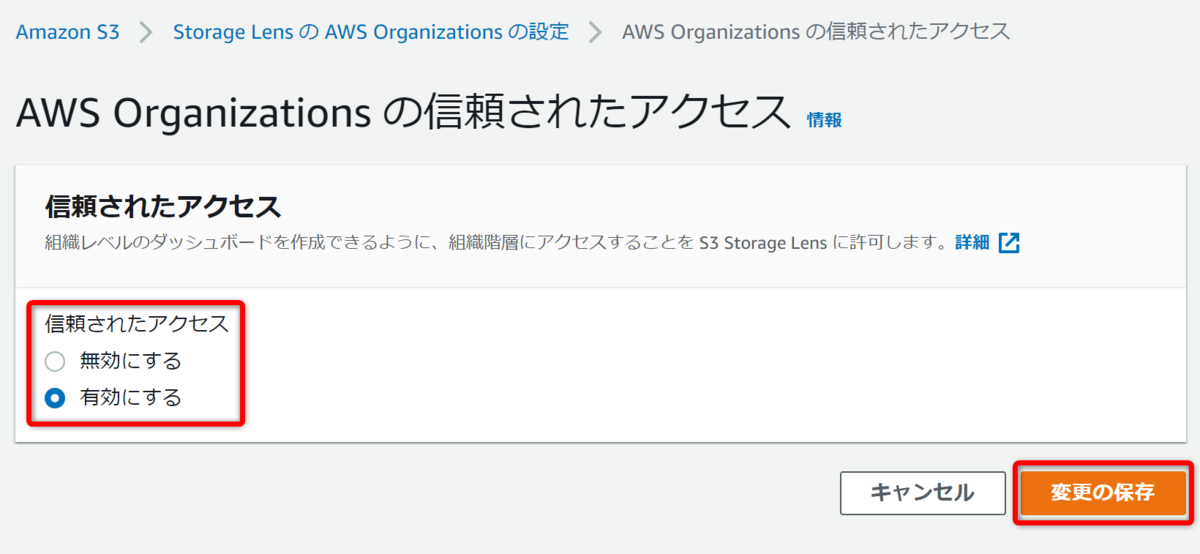Screen dimensions: 1200x554
Task: Click the S3 Storage Lens text in the description
Action: (x=764, y=242)
